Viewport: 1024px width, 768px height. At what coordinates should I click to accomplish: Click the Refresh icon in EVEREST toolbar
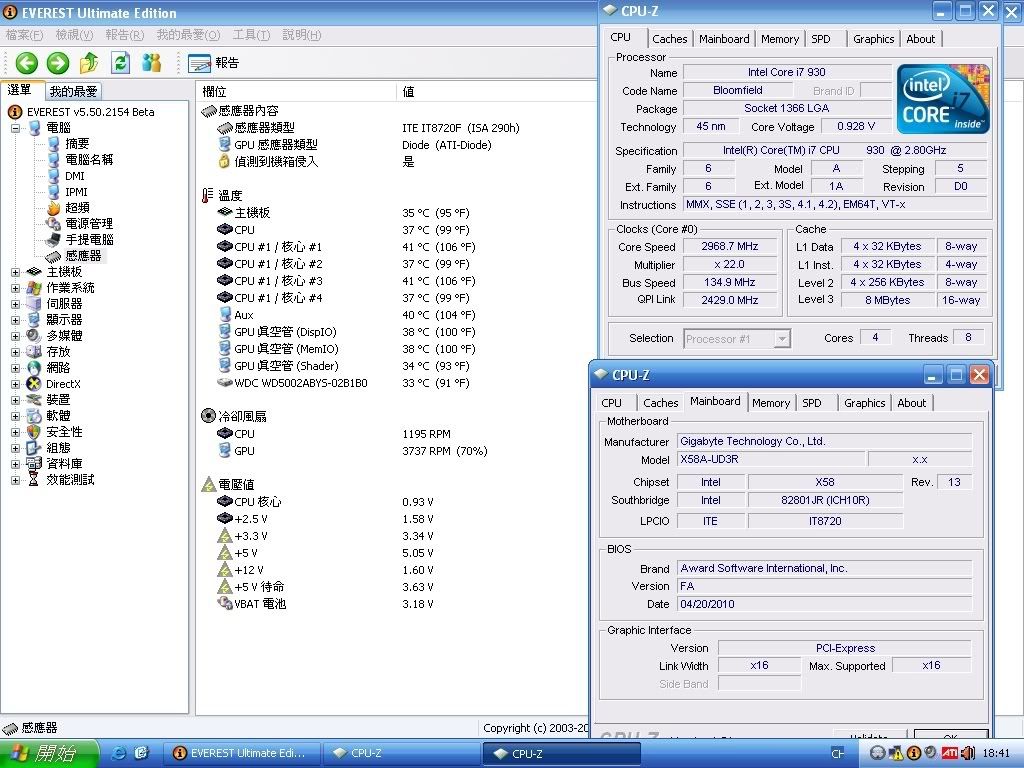pyautogui.click(x=120, y=63)
